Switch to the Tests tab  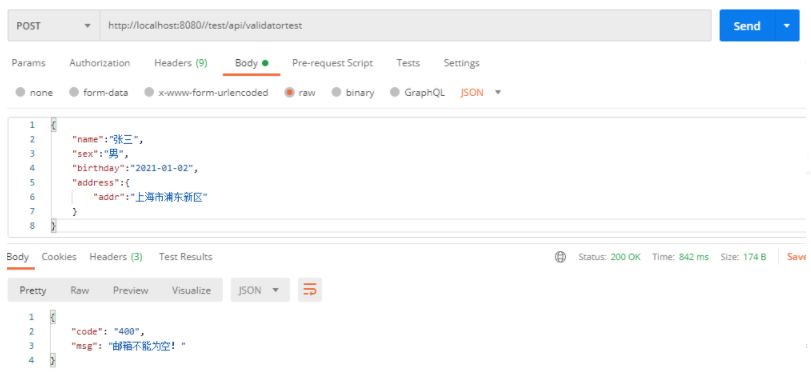click(408, 63)
